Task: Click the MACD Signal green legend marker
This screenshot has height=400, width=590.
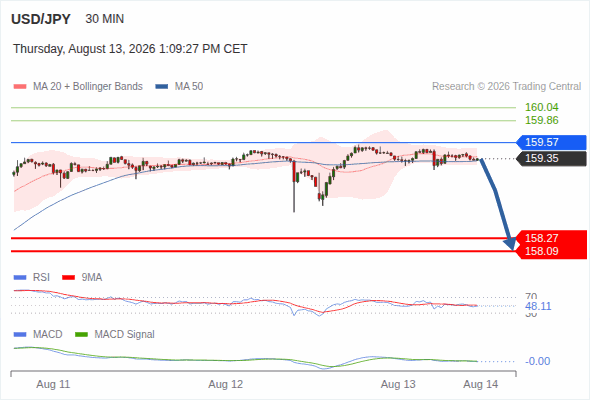Action: [81, 335]
